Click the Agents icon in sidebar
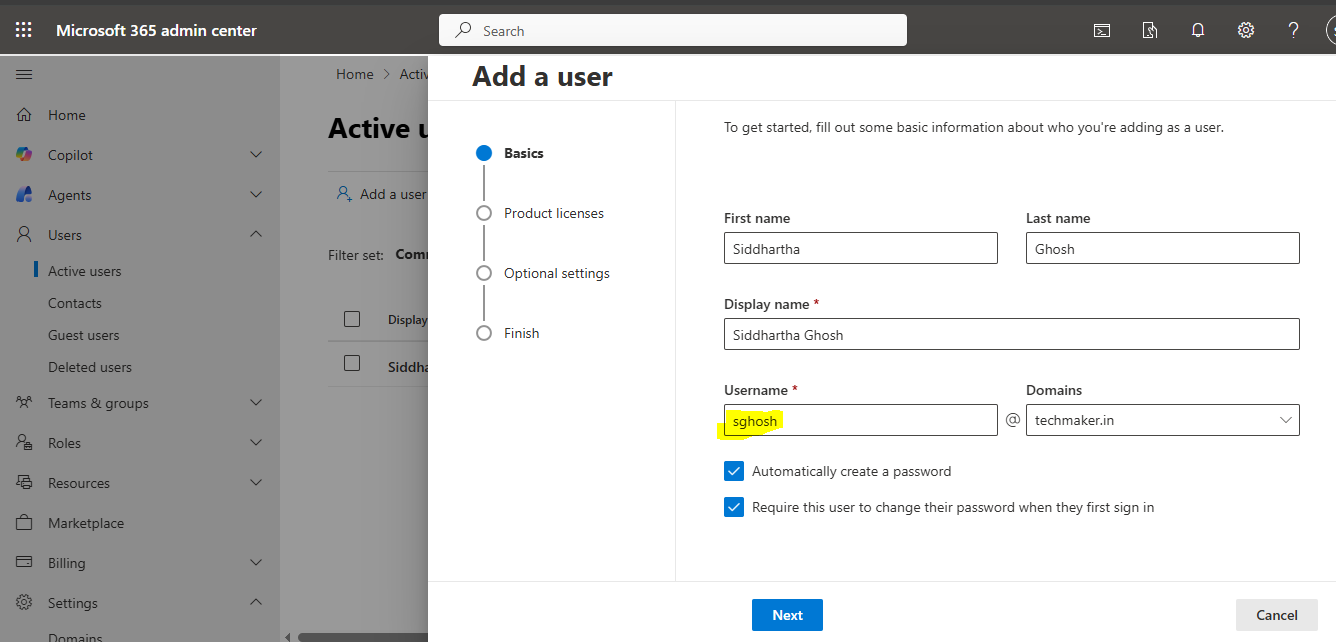 click(x=25, y=195)
